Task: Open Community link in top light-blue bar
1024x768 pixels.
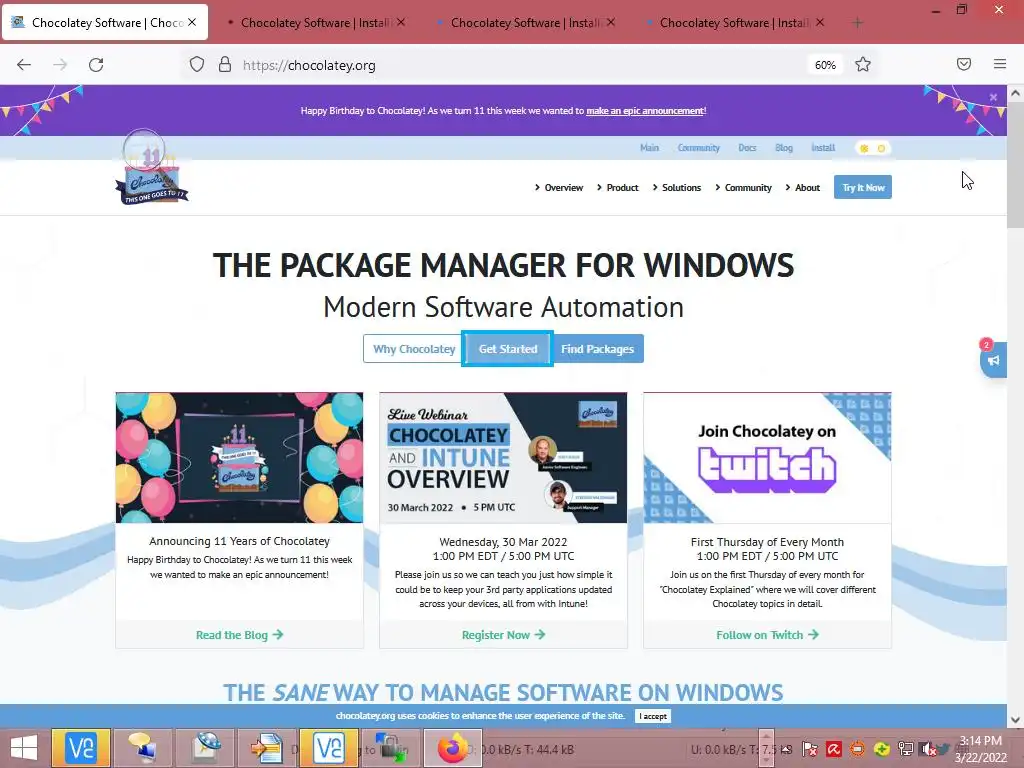Action: (698, 148)
